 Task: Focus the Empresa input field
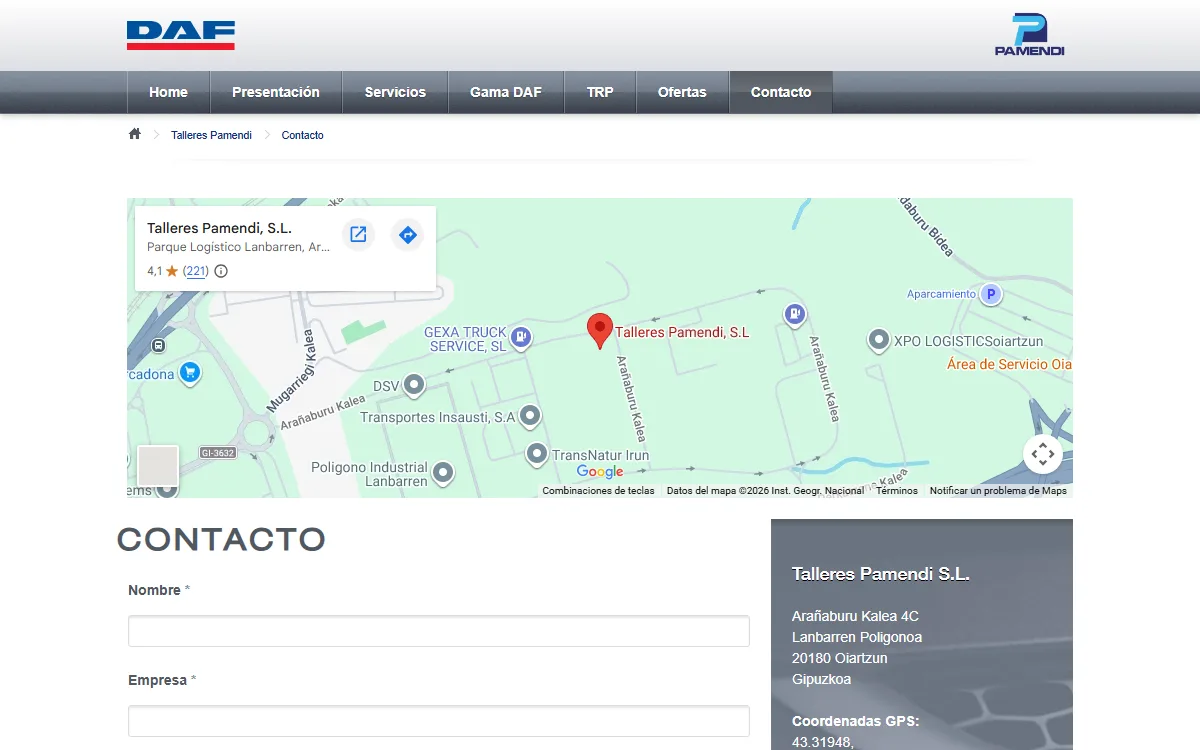[x=439, y=721]
